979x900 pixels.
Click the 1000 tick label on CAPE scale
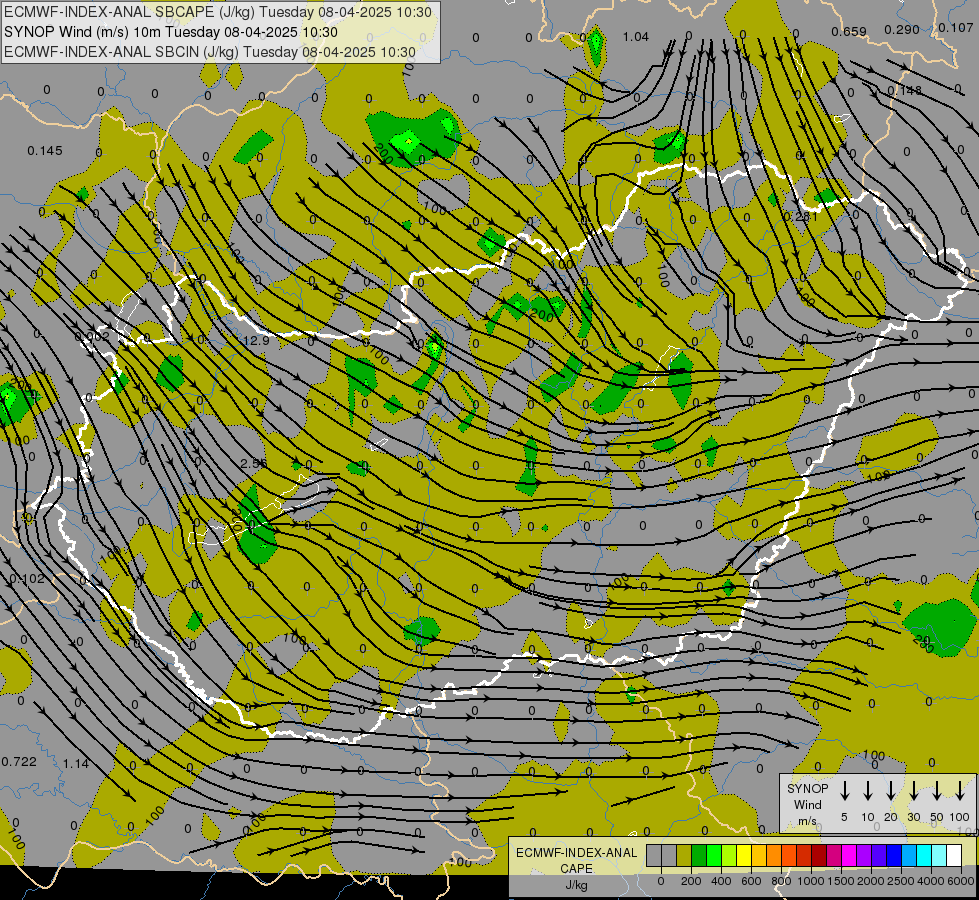coord(811,881)
